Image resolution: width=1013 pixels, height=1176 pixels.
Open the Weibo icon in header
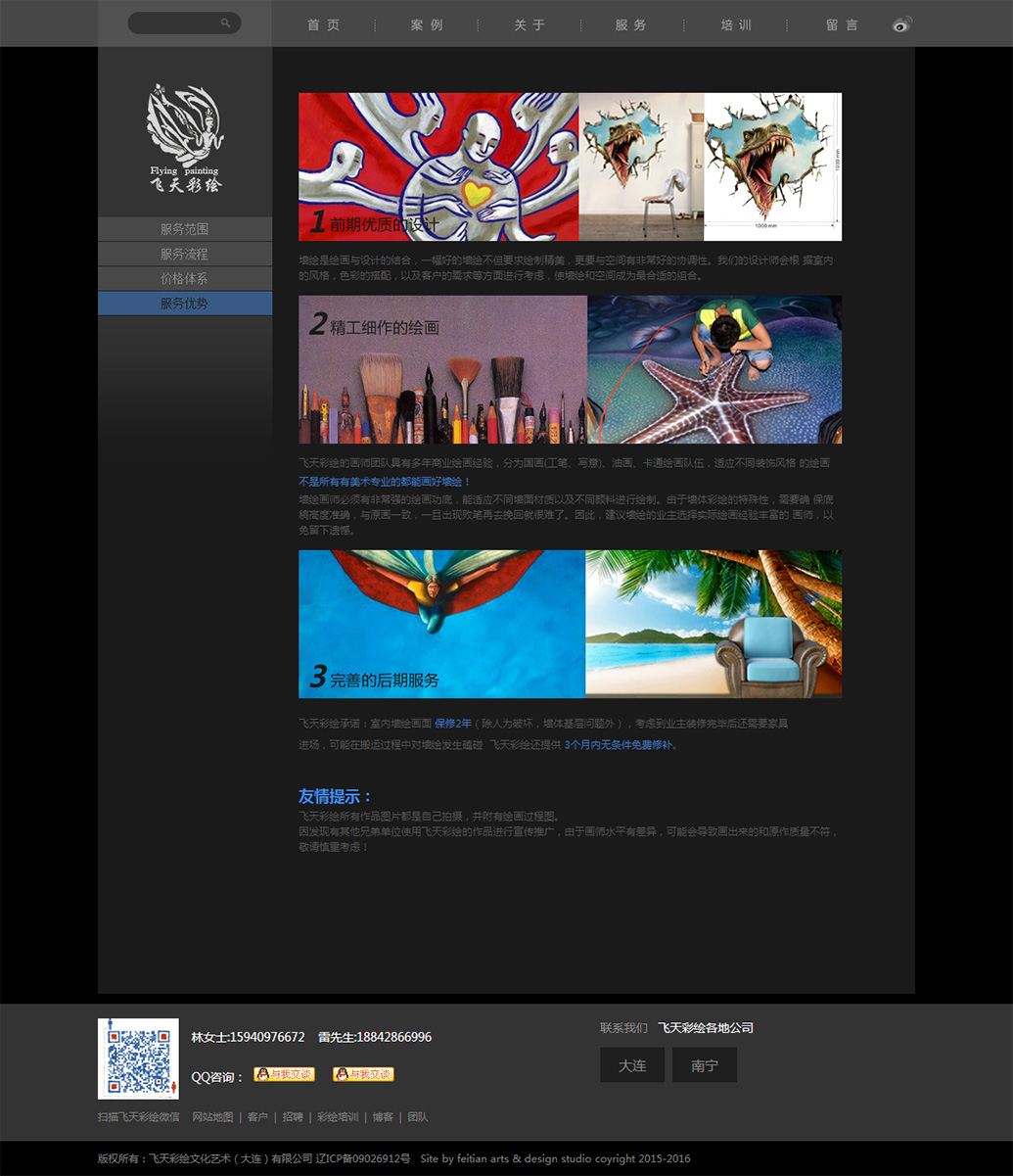(x=901, y=24)
